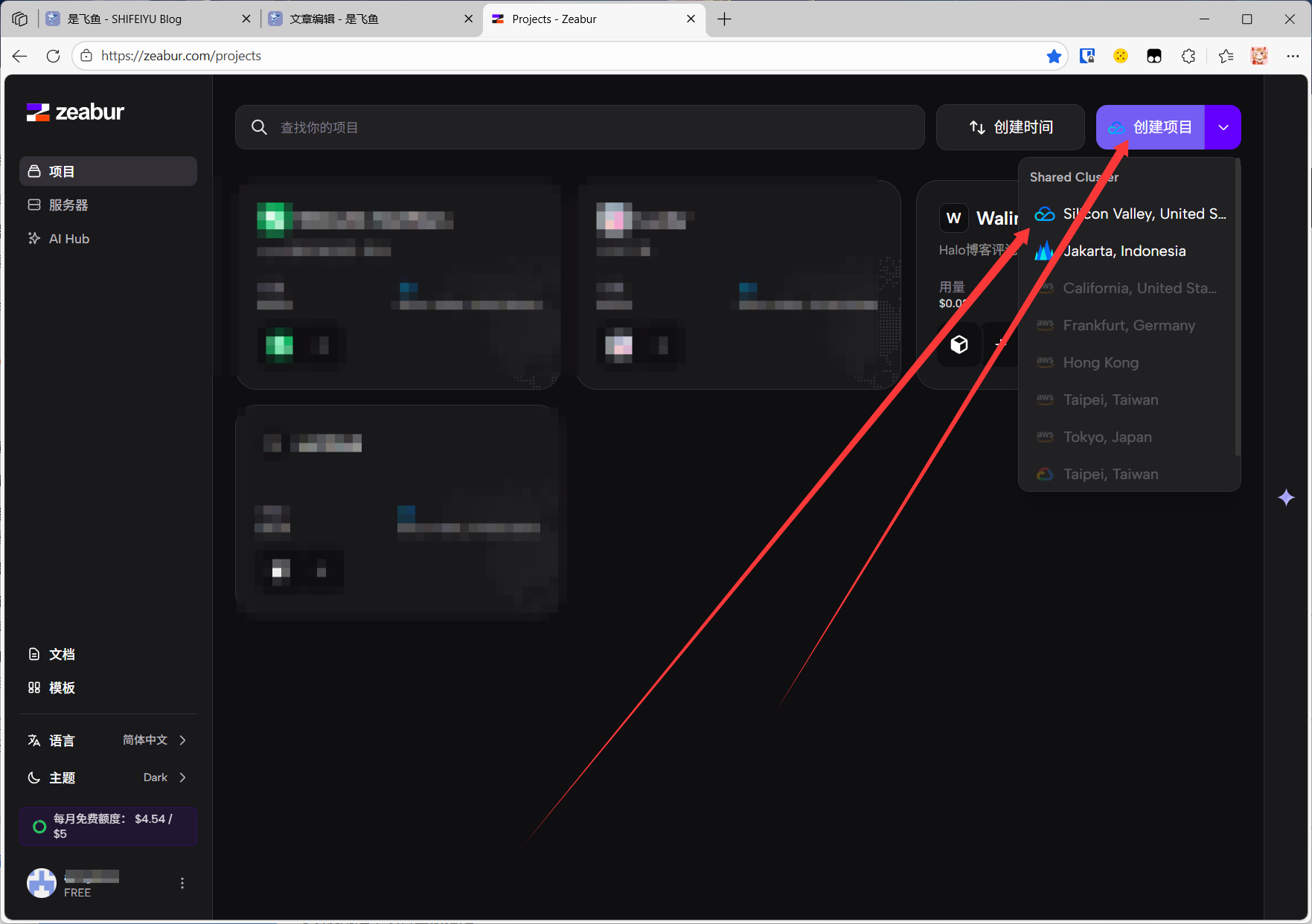Choose the Hong Kong region
The image size is (1312, 924).
click(1100, 363)
